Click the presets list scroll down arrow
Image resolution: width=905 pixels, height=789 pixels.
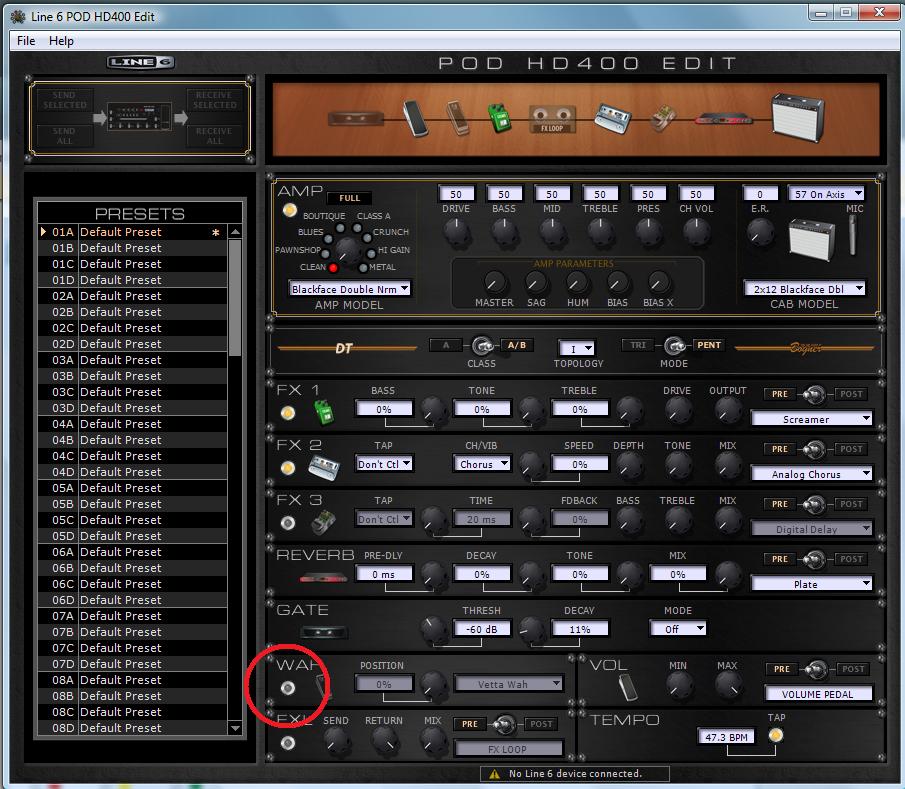(235, 728)
